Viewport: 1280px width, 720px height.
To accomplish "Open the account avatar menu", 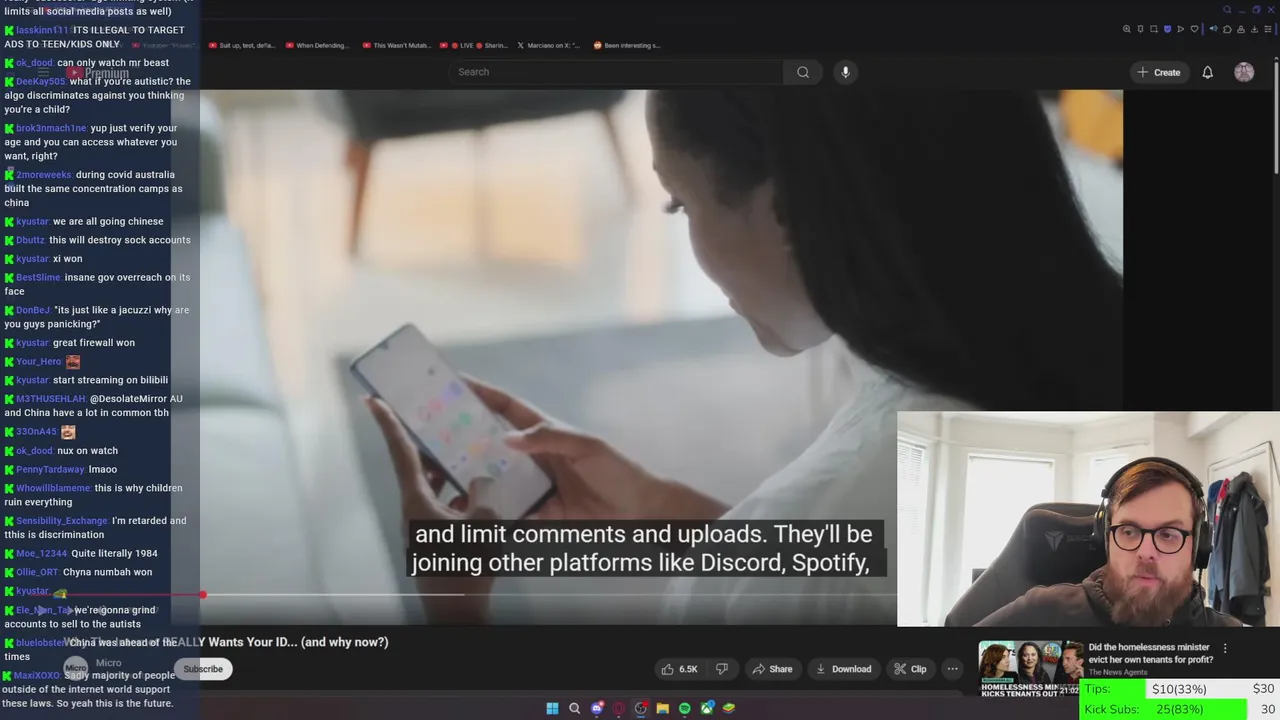I will tap(1244, 72).
